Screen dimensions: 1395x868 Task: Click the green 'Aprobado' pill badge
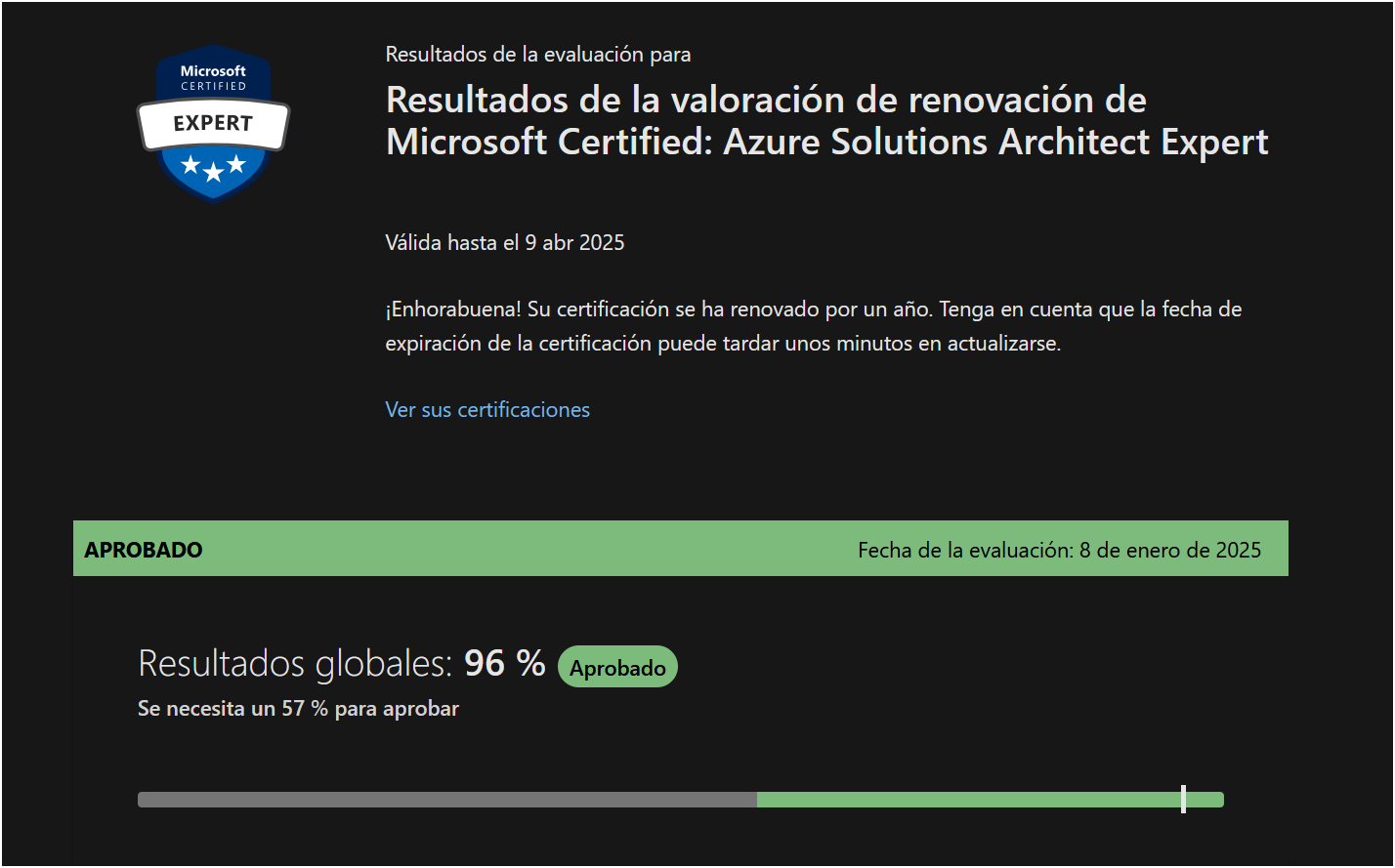pos(617,667)
